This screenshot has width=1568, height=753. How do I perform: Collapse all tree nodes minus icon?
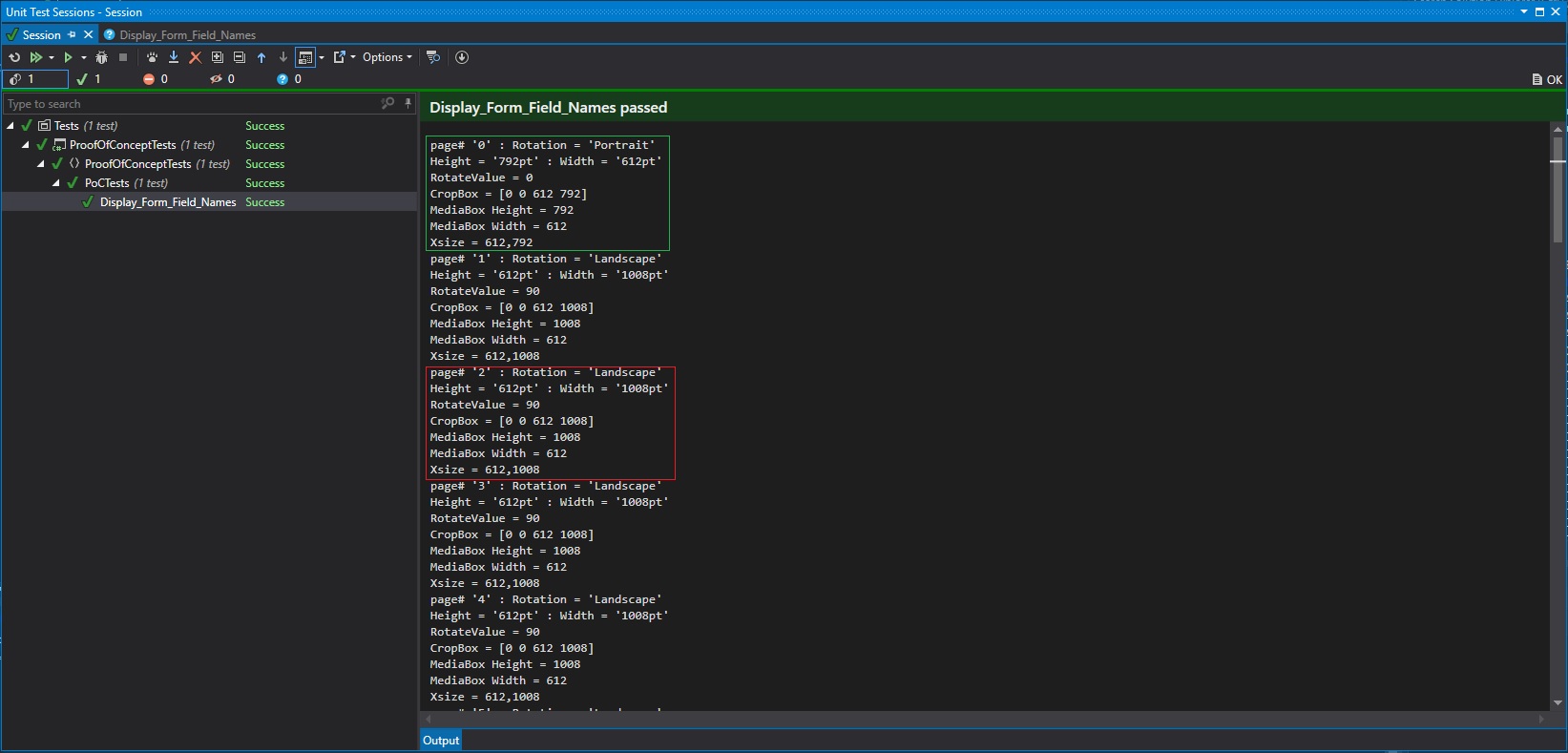pos(240,57)
